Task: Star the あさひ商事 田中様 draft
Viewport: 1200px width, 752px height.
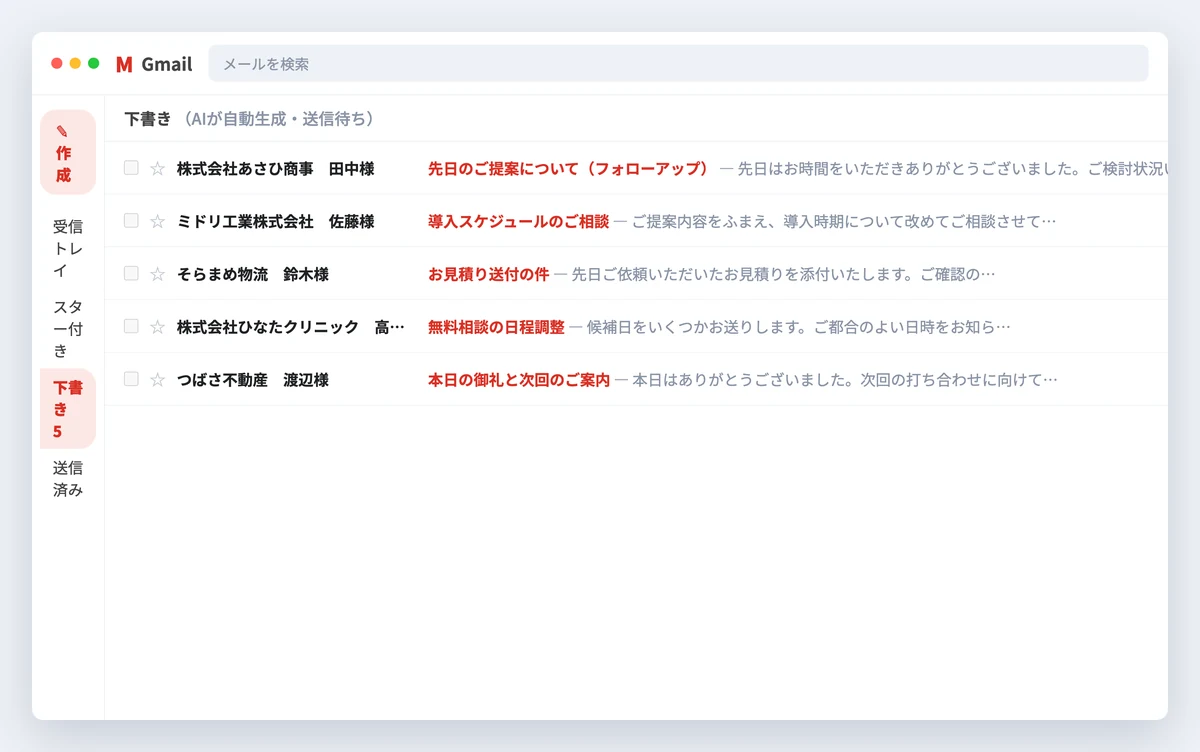Action: [157, 169]
